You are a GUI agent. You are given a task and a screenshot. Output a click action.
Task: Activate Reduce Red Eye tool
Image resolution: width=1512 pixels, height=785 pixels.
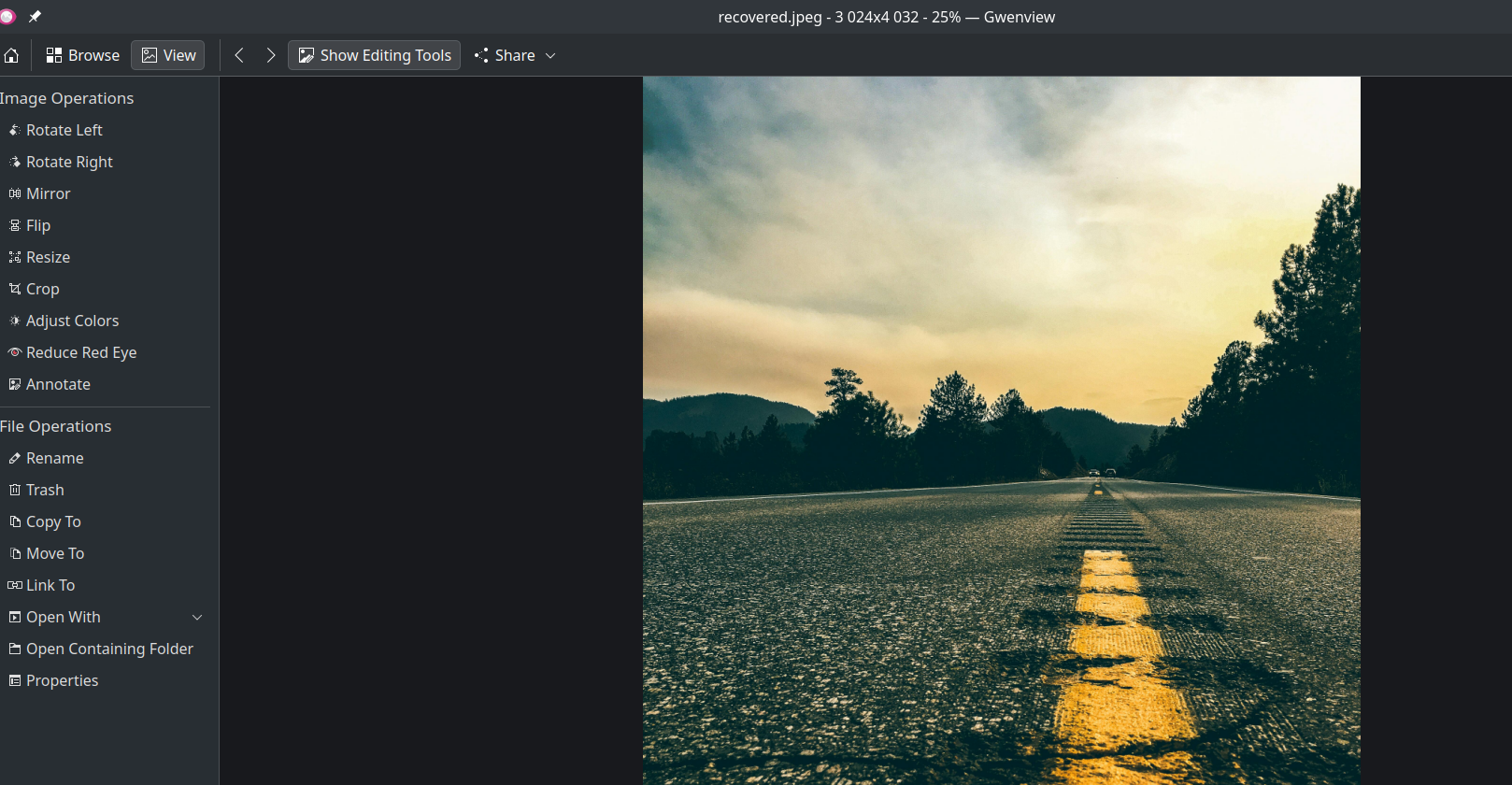(80, 352)
